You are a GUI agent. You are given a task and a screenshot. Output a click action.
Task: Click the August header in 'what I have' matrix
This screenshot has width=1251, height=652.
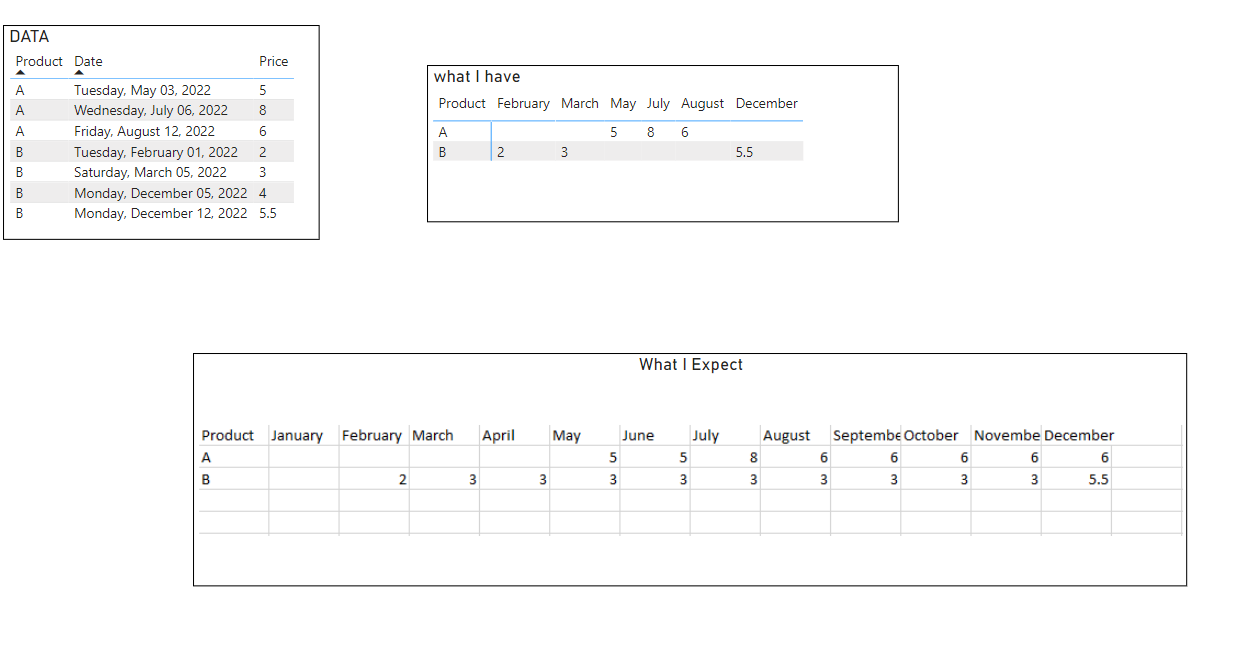coord(702,103)
